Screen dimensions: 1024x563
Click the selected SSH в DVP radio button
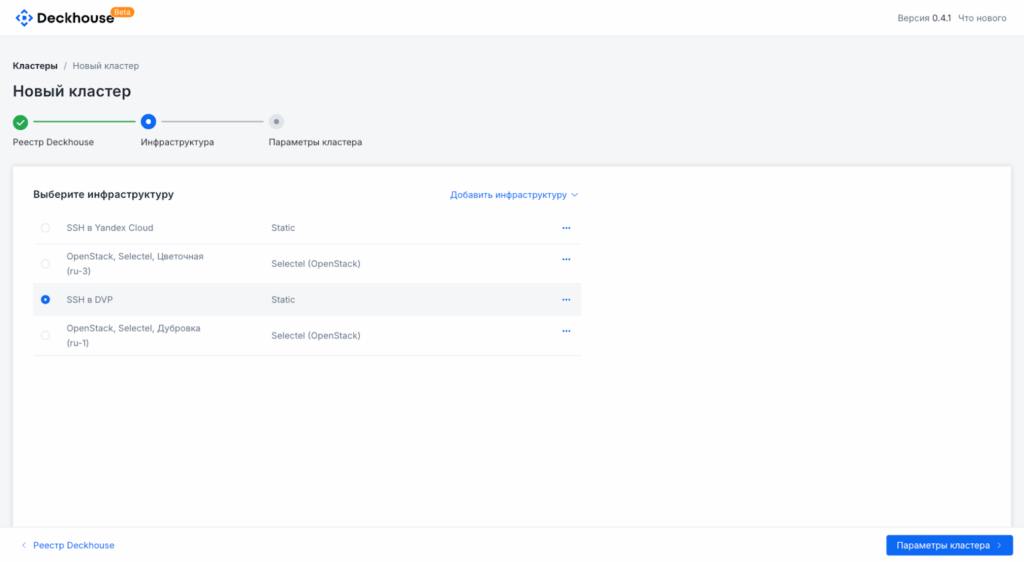point(45,300)
